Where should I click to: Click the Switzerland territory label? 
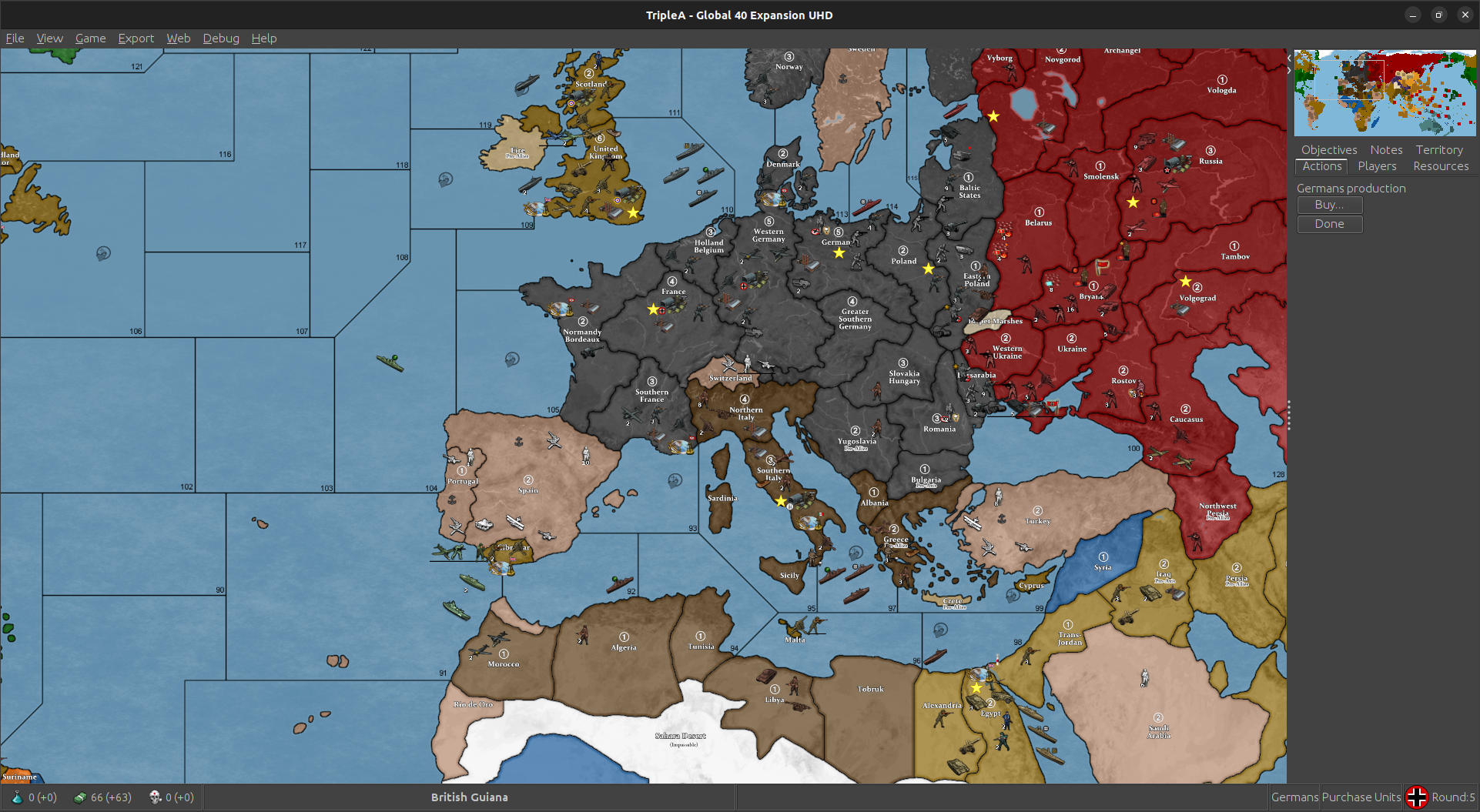click(x=730, y=379)
